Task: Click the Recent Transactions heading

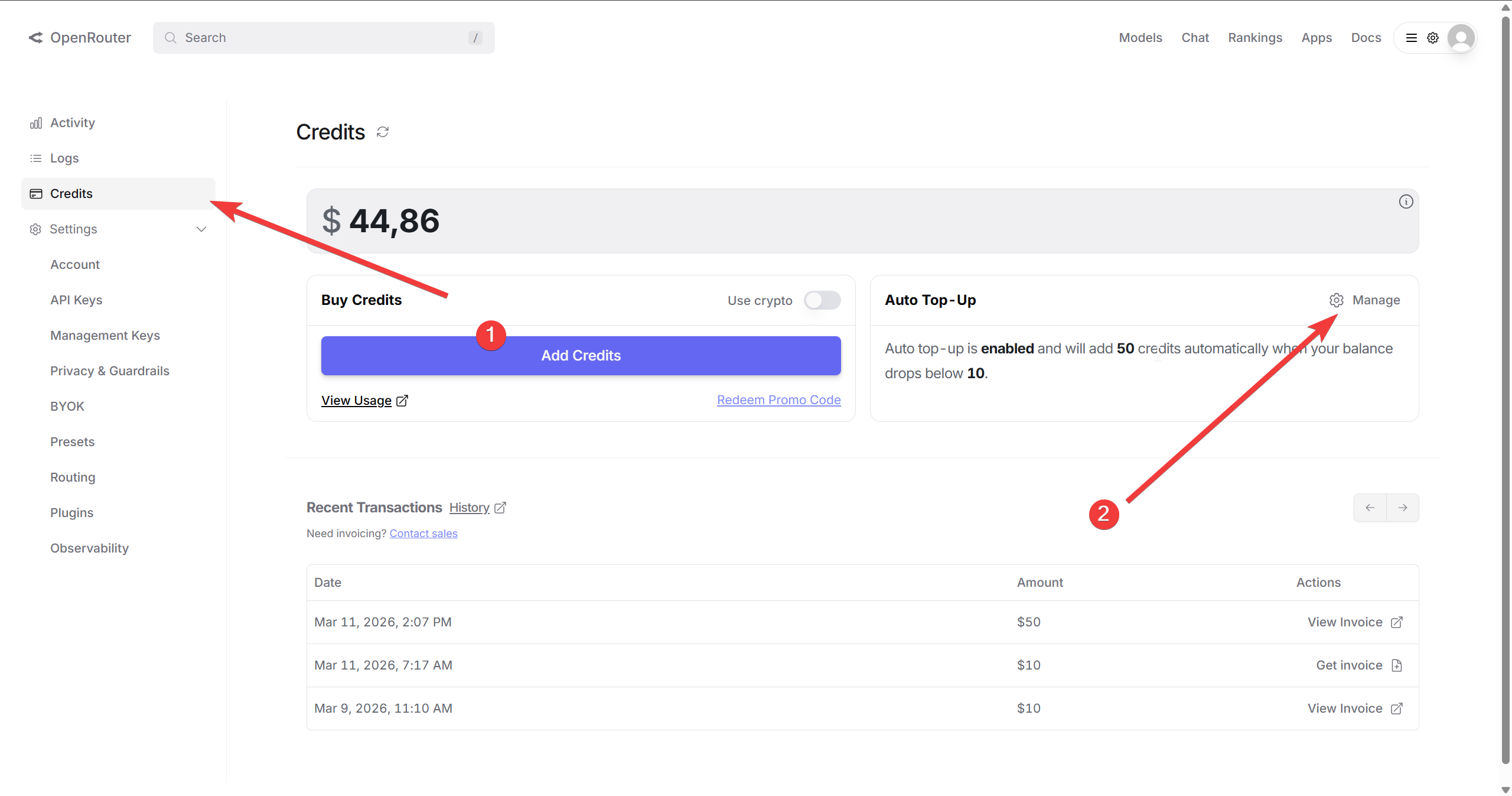Action: tap(374, 508)
